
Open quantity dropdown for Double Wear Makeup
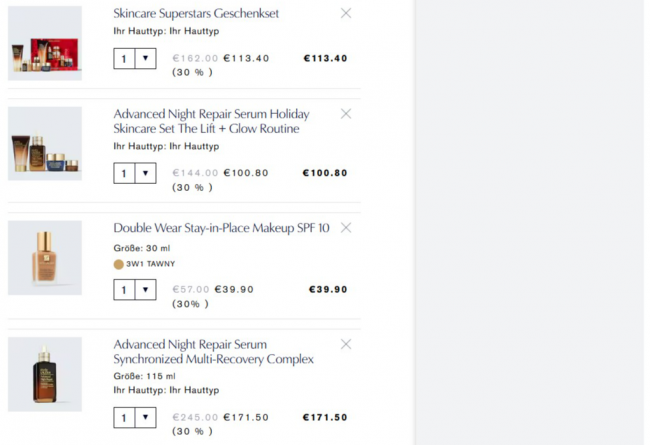point(135,290)
